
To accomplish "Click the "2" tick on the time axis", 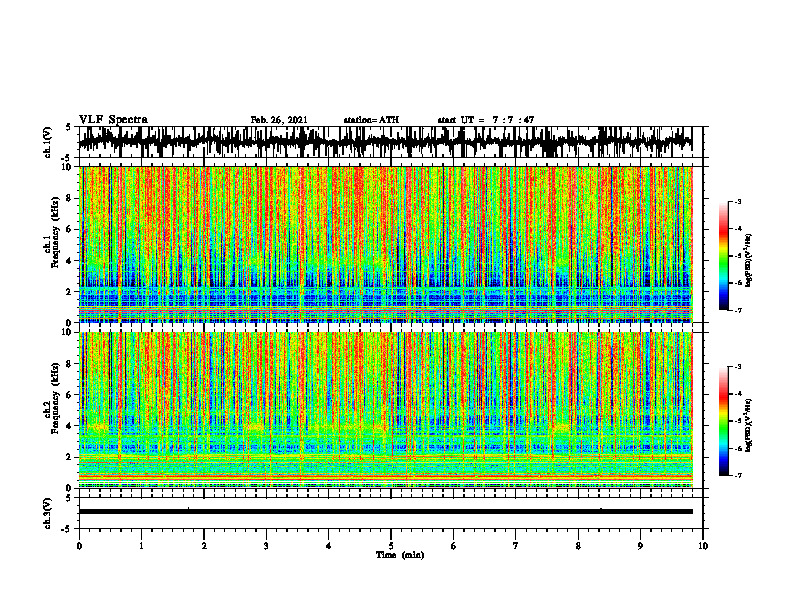I will [204, 546].
